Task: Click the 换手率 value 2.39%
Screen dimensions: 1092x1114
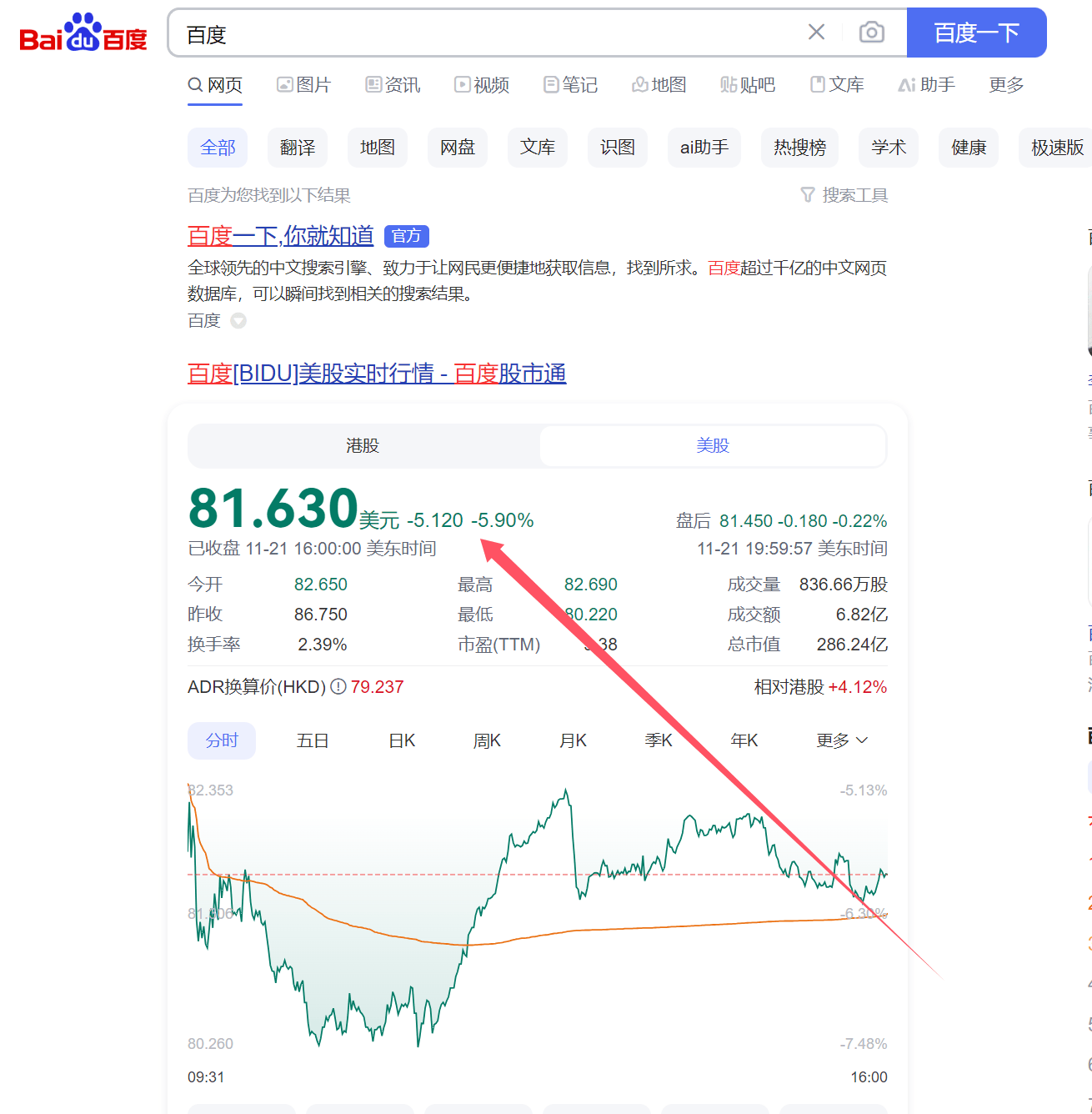Action: coord(323,645)
